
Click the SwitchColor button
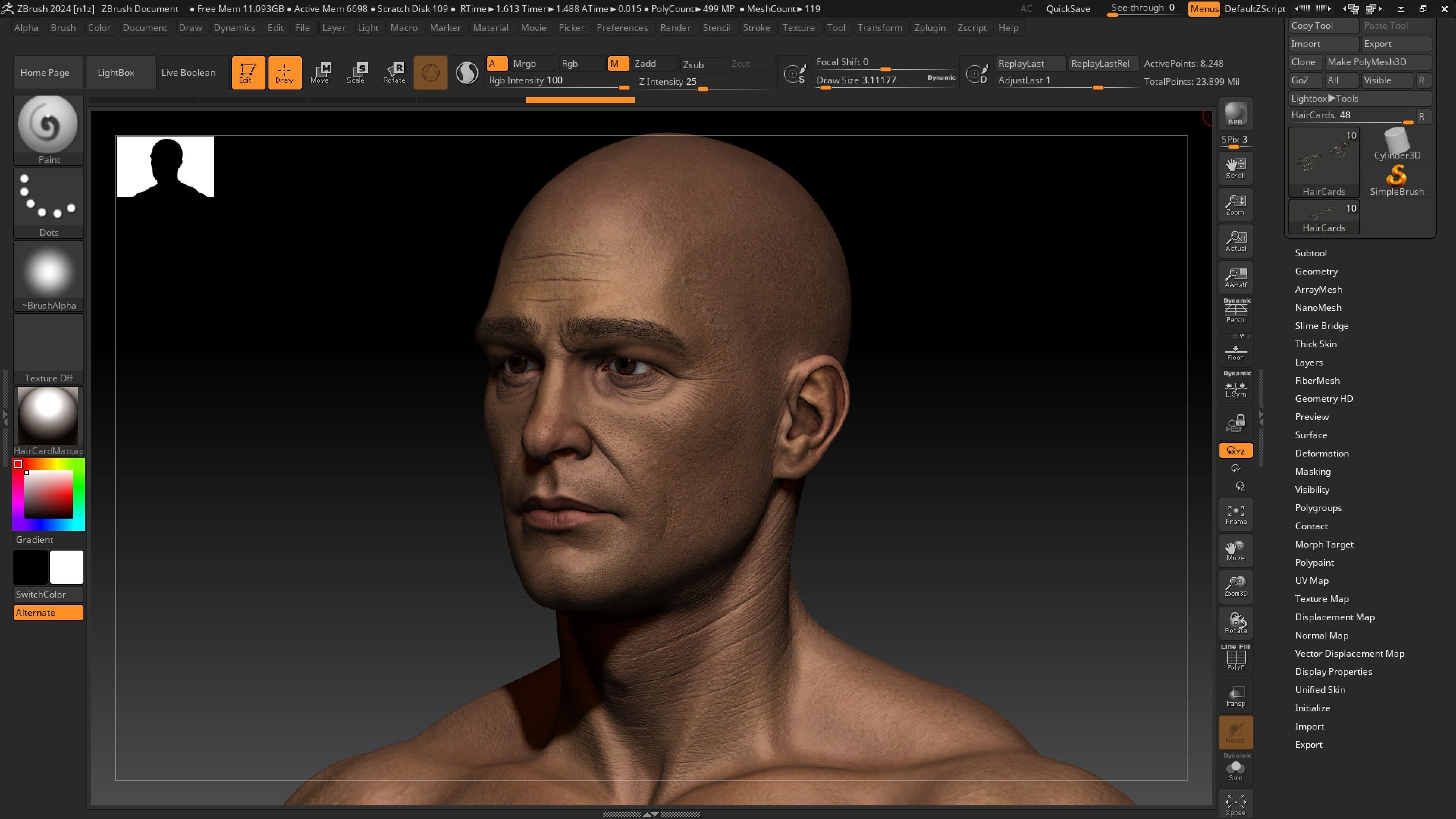[49, 595]
